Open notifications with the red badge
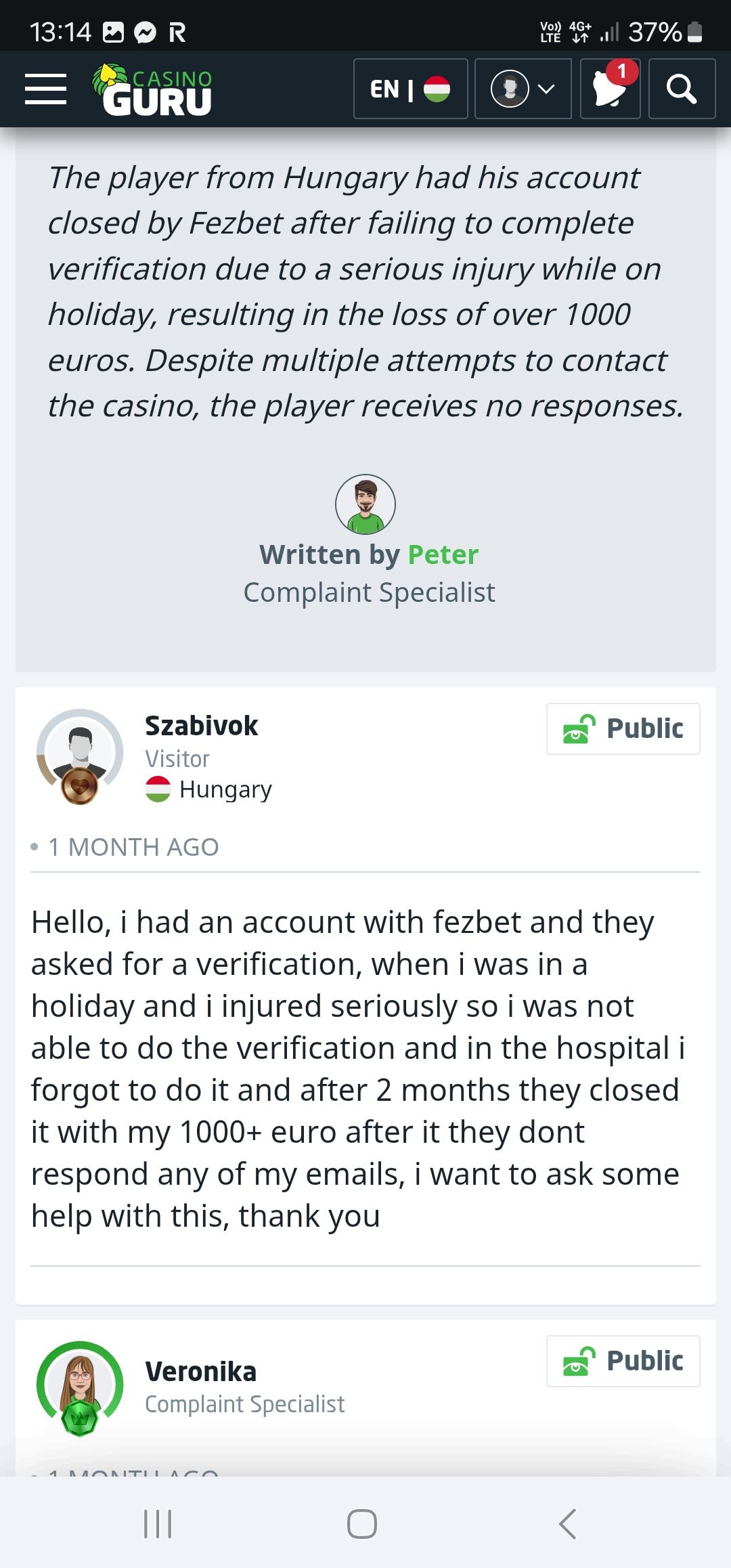 click(610, 89)
